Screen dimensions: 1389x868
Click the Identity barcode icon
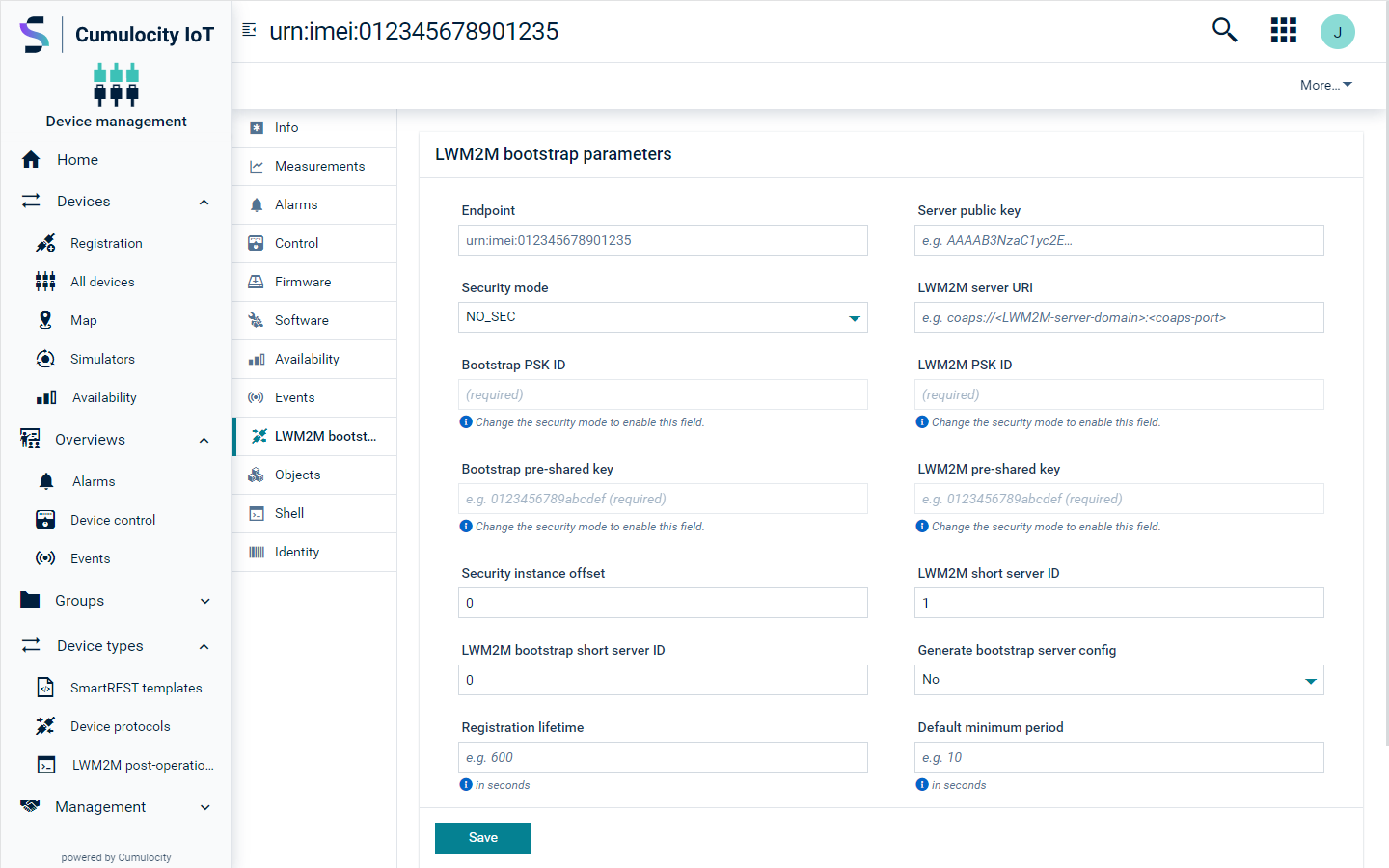click(257, 552)
